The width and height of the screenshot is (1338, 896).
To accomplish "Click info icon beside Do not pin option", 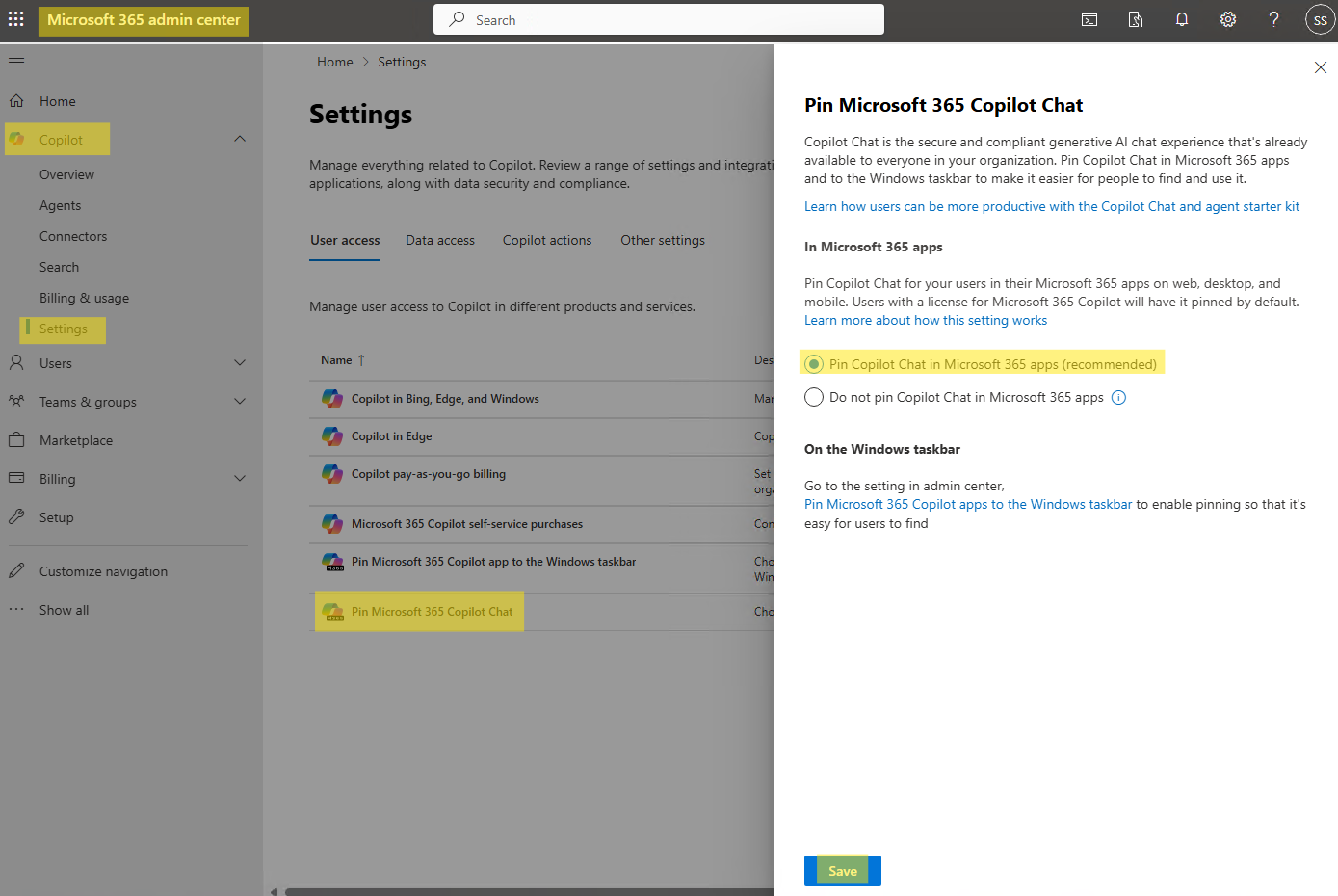I will pyautogui.click(x=1118, y=398).
